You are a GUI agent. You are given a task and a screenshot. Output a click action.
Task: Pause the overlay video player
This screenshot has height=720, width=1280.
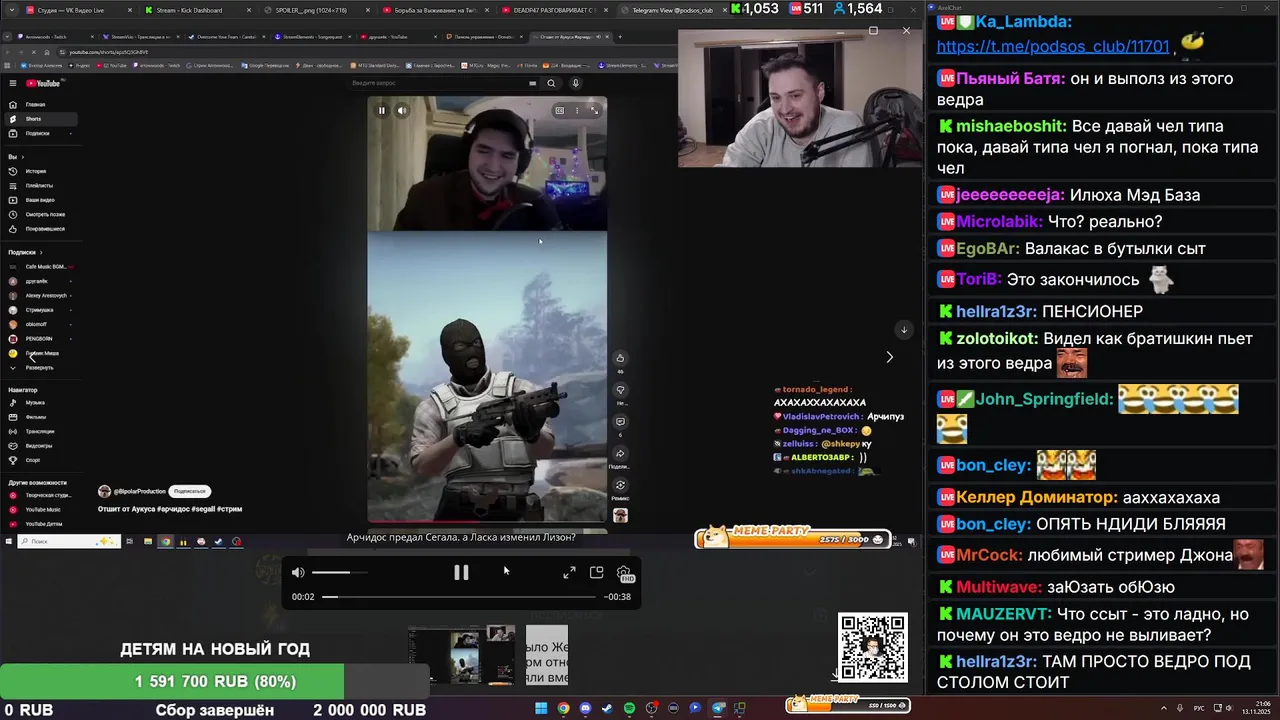[x=461, y=572]
